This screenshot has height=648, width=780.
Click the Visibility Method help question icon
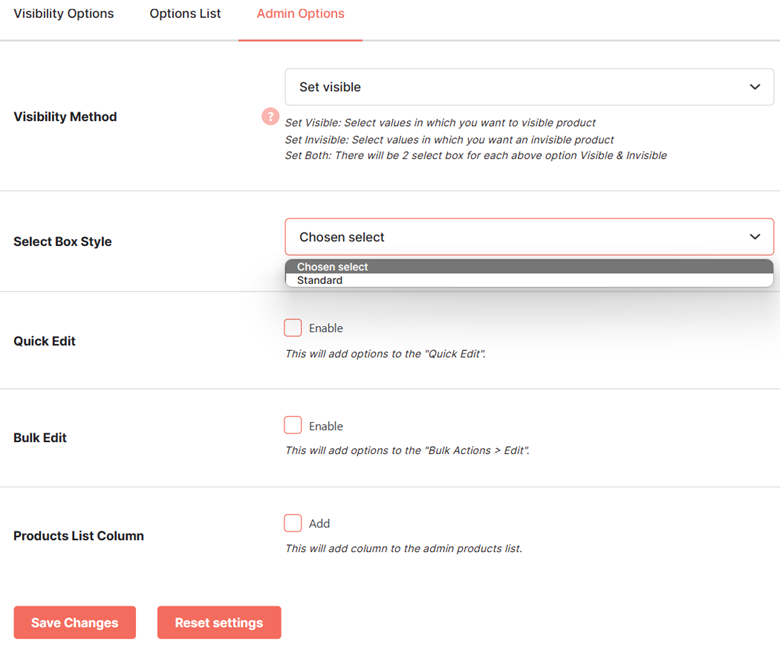[270, 117]
